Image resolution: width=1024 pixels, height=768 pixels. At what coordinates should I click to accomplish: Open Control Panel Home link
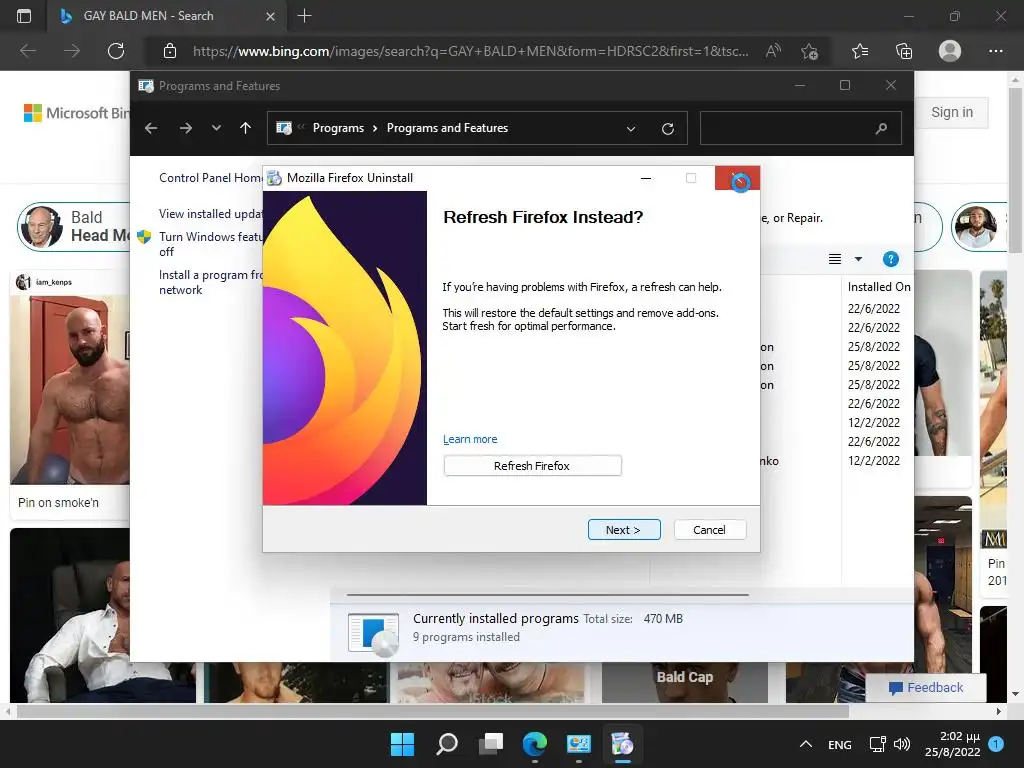(x=211, y=178)
